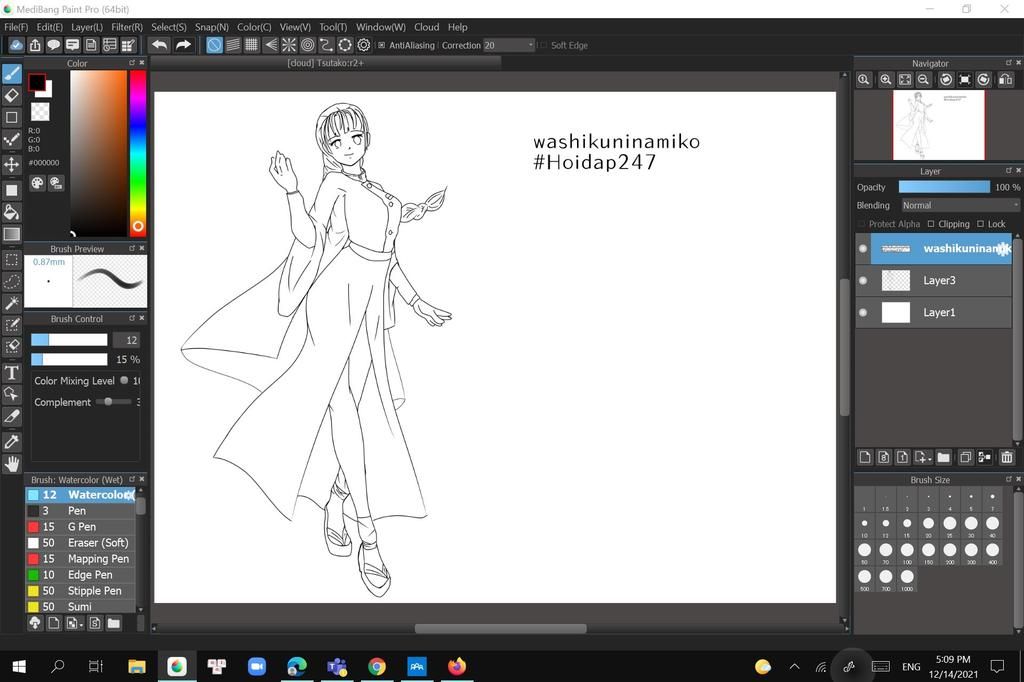Select the Lasso selection tool

pyautogui.click(x=12, y=282)
